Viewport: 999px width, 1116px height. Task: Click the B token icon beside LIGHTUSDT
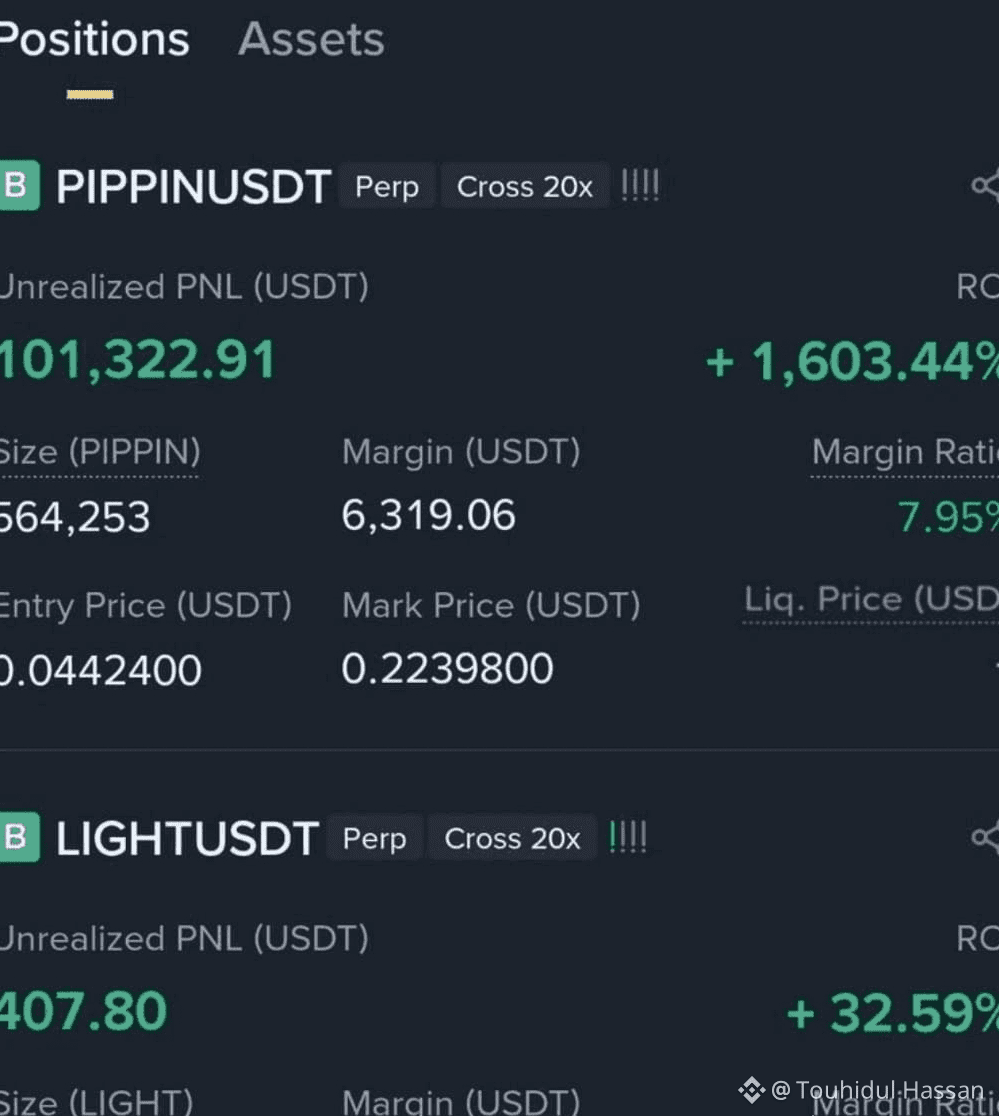pyautogui.click(x=17, y=838)
